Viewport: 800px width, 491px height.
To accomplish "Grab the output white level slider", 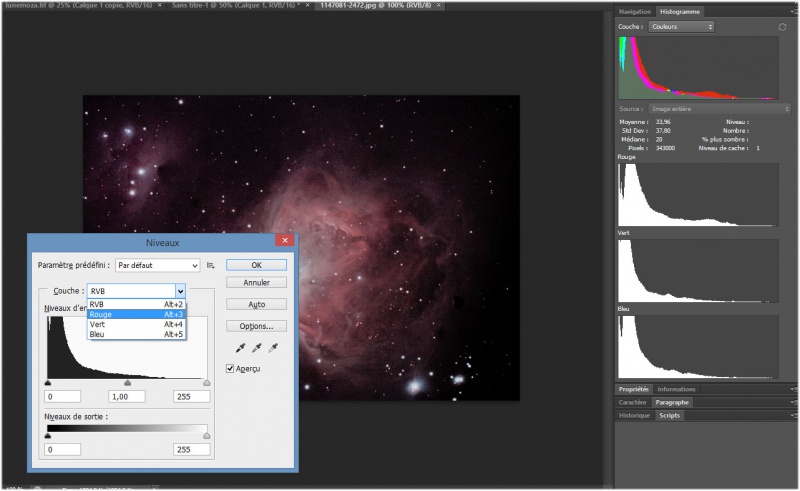I will 207,436.
